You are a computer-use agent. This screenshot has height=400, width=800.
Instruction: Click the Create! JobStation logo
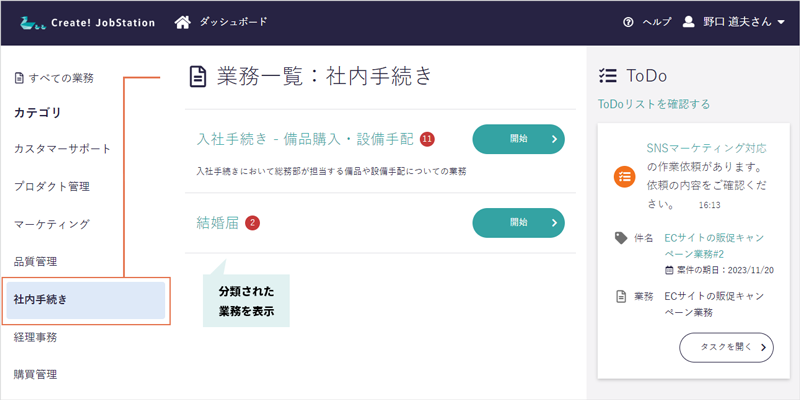coord(87,22)
